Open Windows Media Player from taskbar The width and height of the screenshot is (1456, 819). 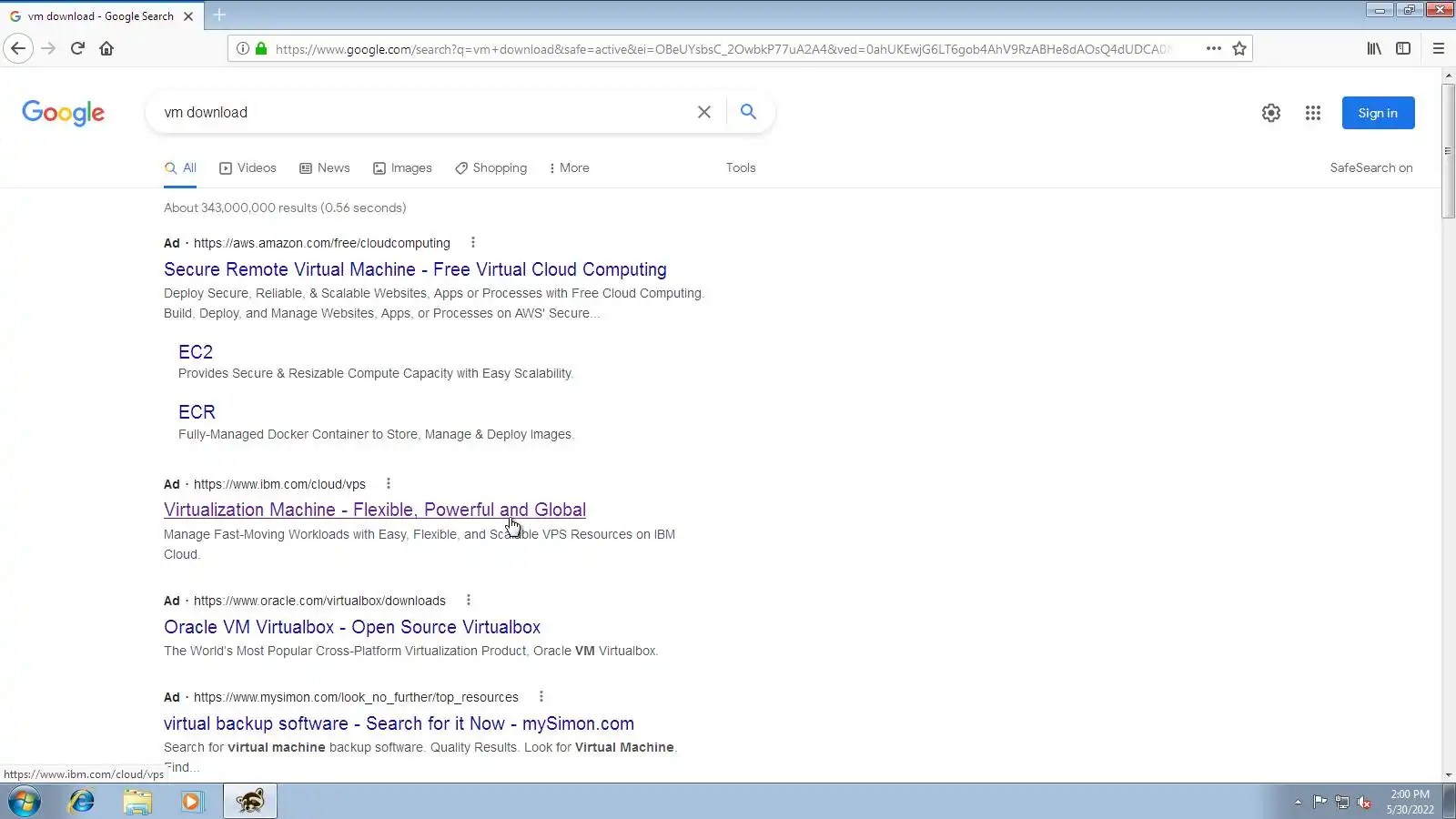point(192,802)
